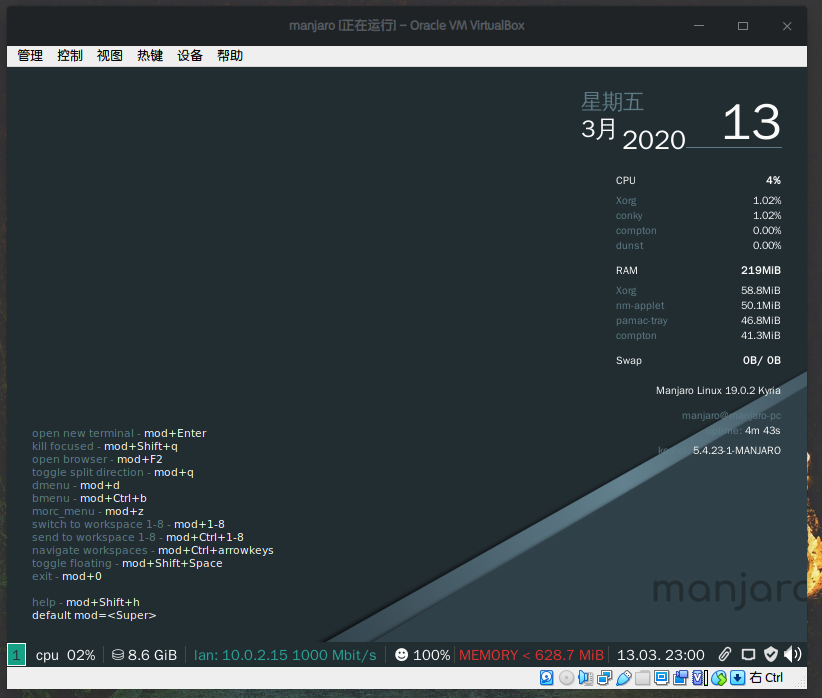Click the kill focused mod+Shift+q line
Screen dimensions: 822x698
[x=105, y=446]
